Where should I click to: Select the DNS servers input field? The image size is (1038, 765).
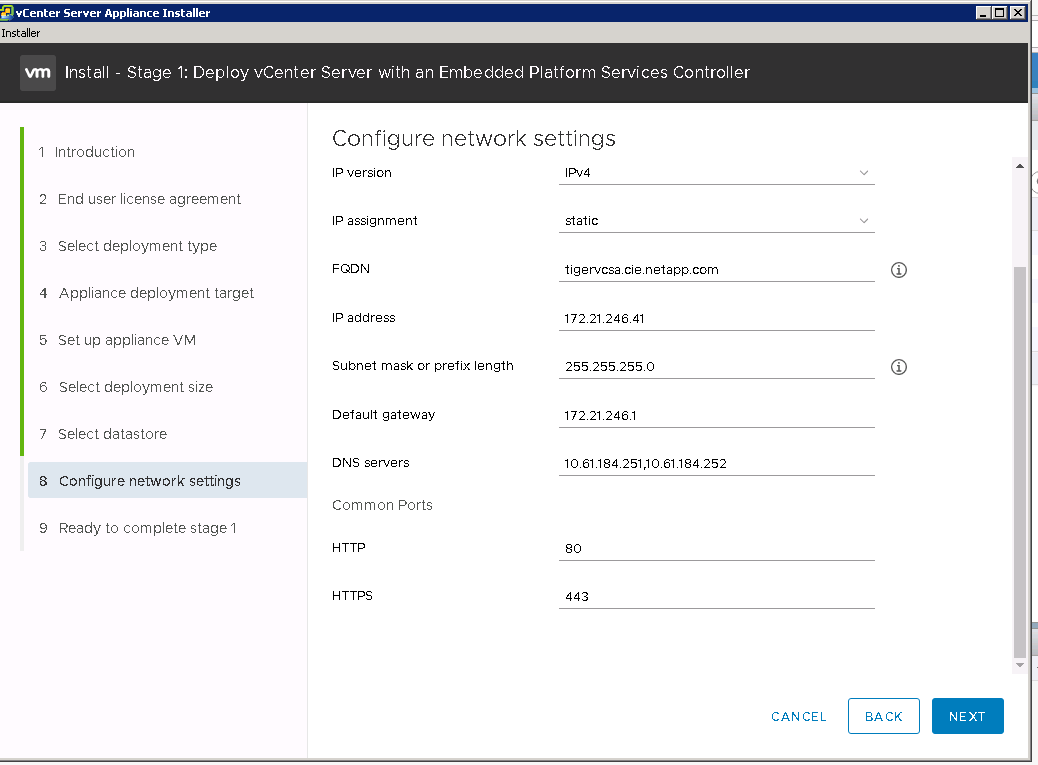click(716, 463)
